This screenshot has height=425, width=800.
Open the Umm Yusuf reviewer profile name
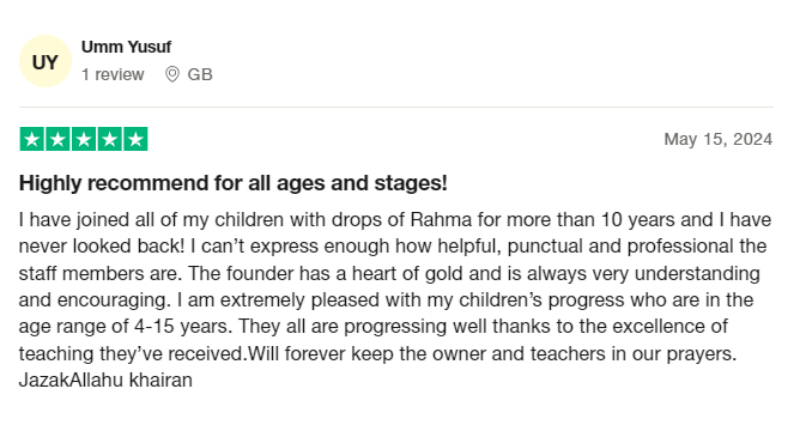pos(126,47)
